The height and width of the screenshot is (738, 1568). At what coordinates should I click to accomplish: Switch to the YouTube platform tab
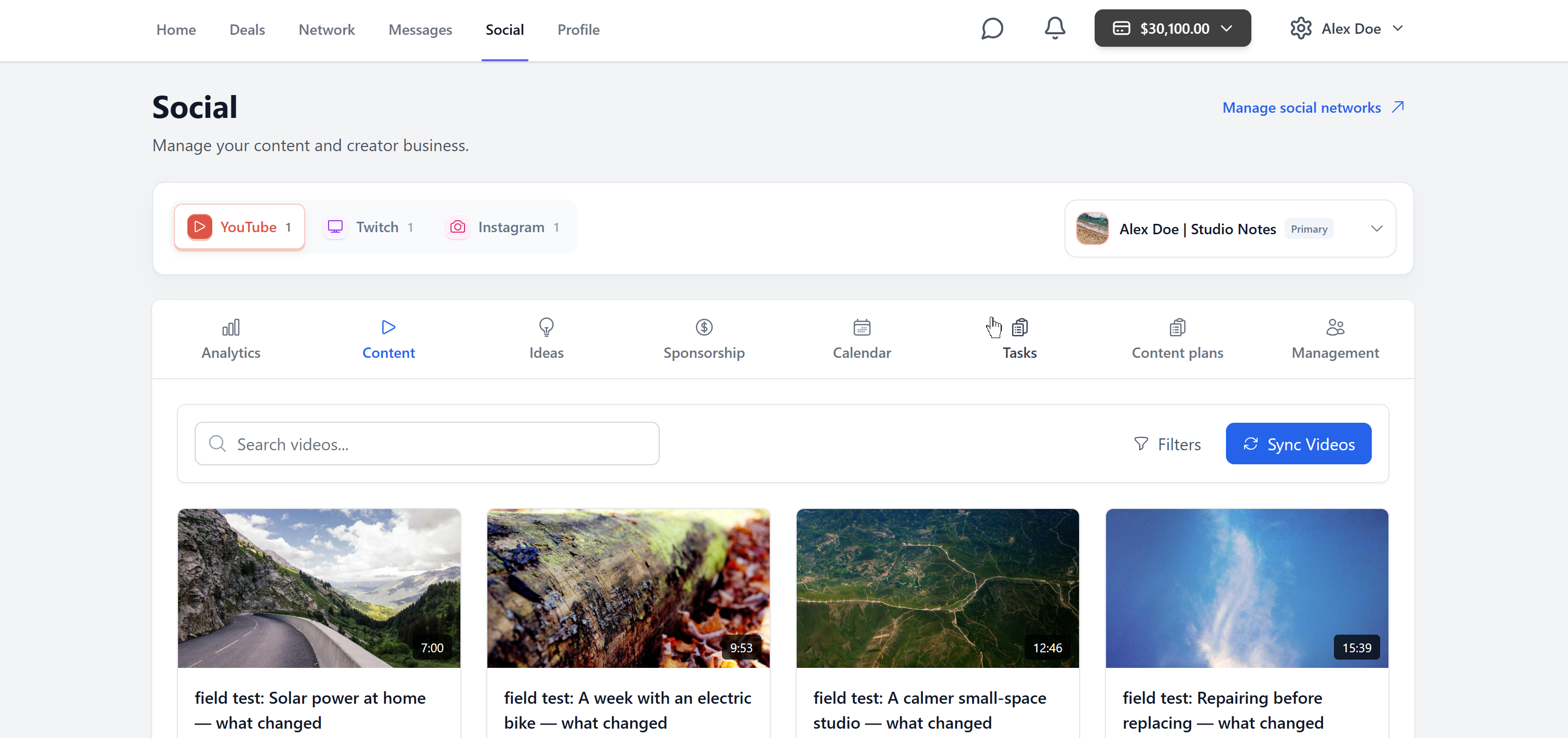click(239, 227)
